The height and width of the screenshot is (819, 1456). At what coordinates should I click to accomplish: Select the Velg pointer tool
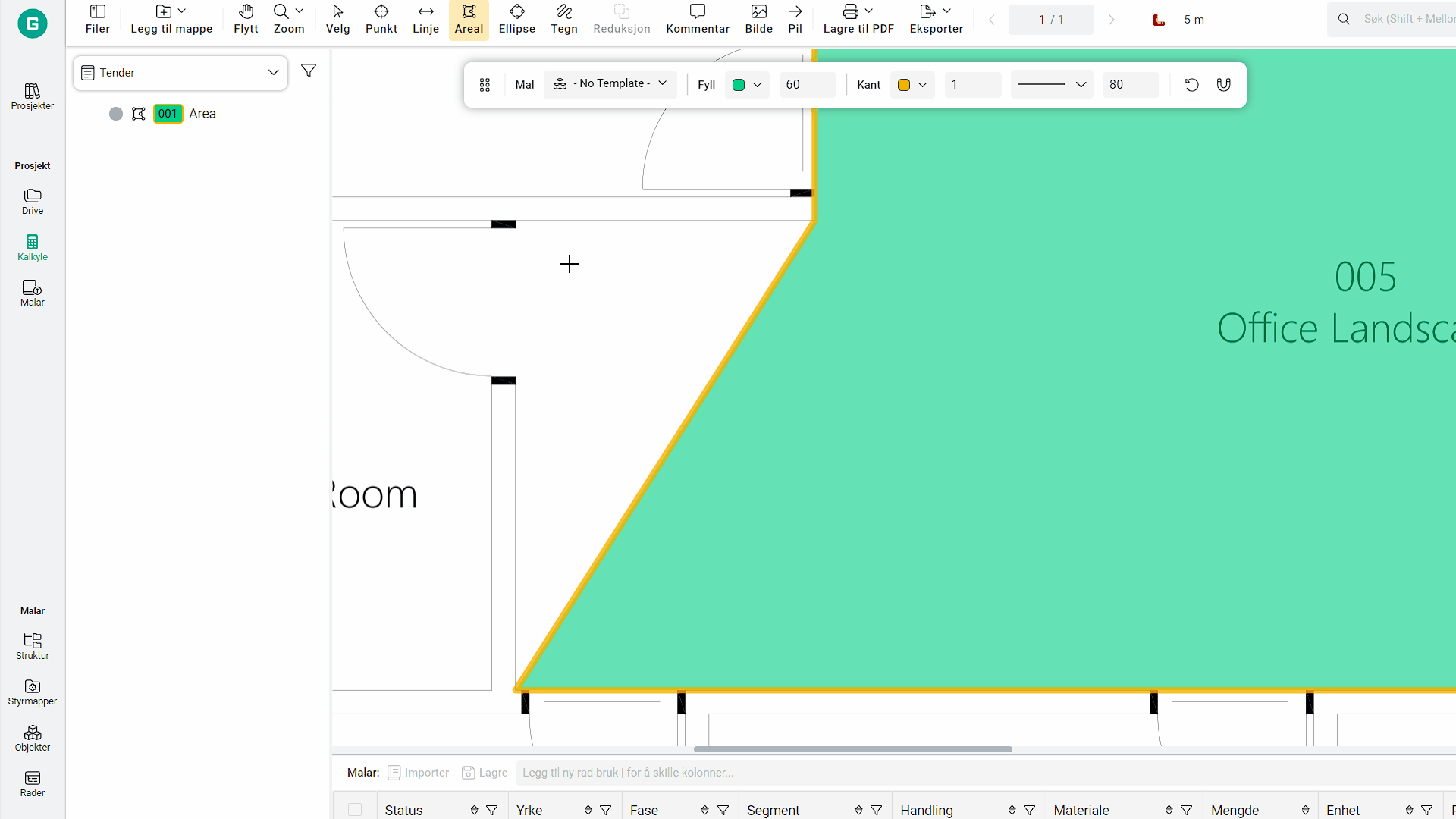tap(337, 20)
